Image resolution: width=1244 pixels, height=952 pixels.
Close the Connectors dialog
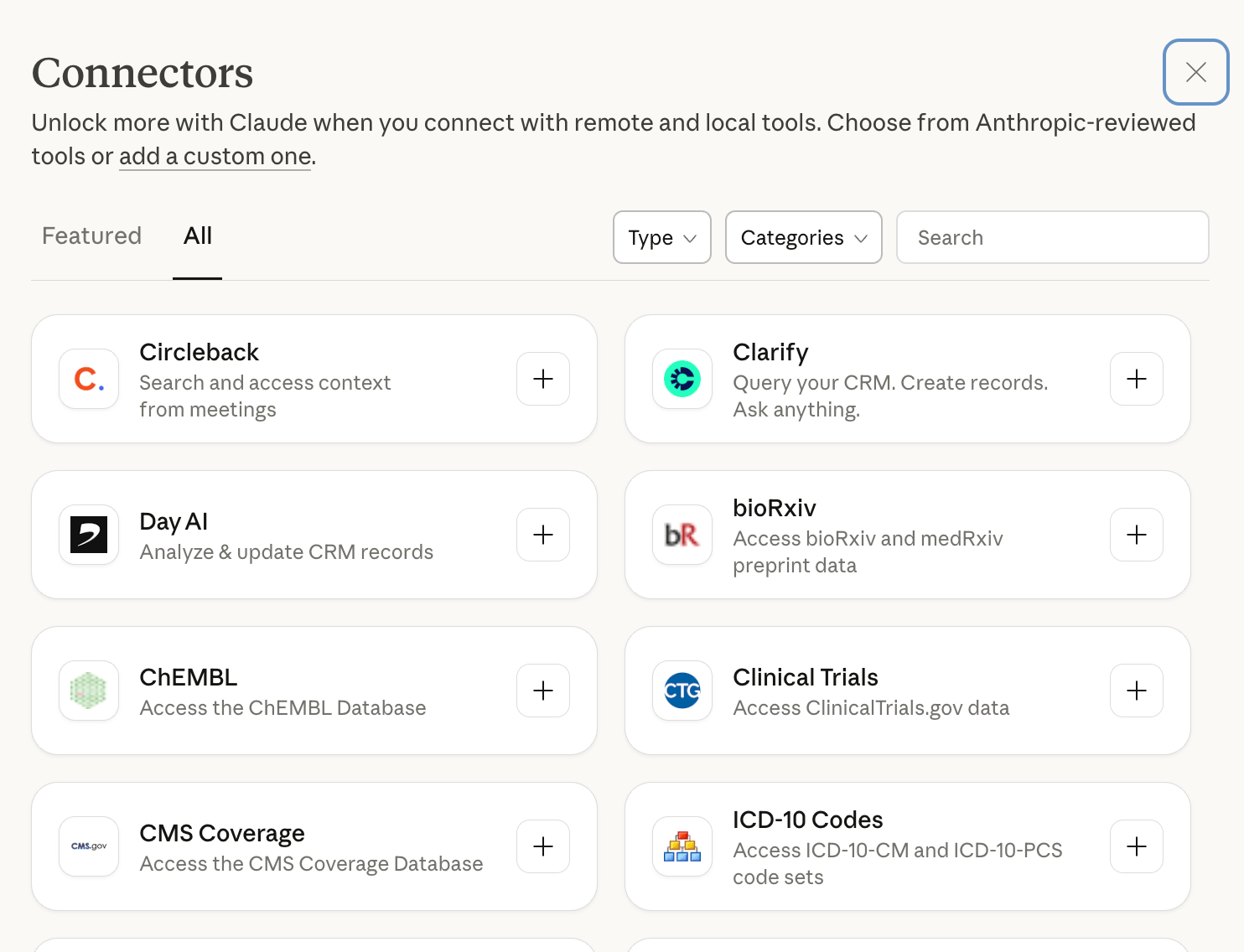(x=1195, y=72)
